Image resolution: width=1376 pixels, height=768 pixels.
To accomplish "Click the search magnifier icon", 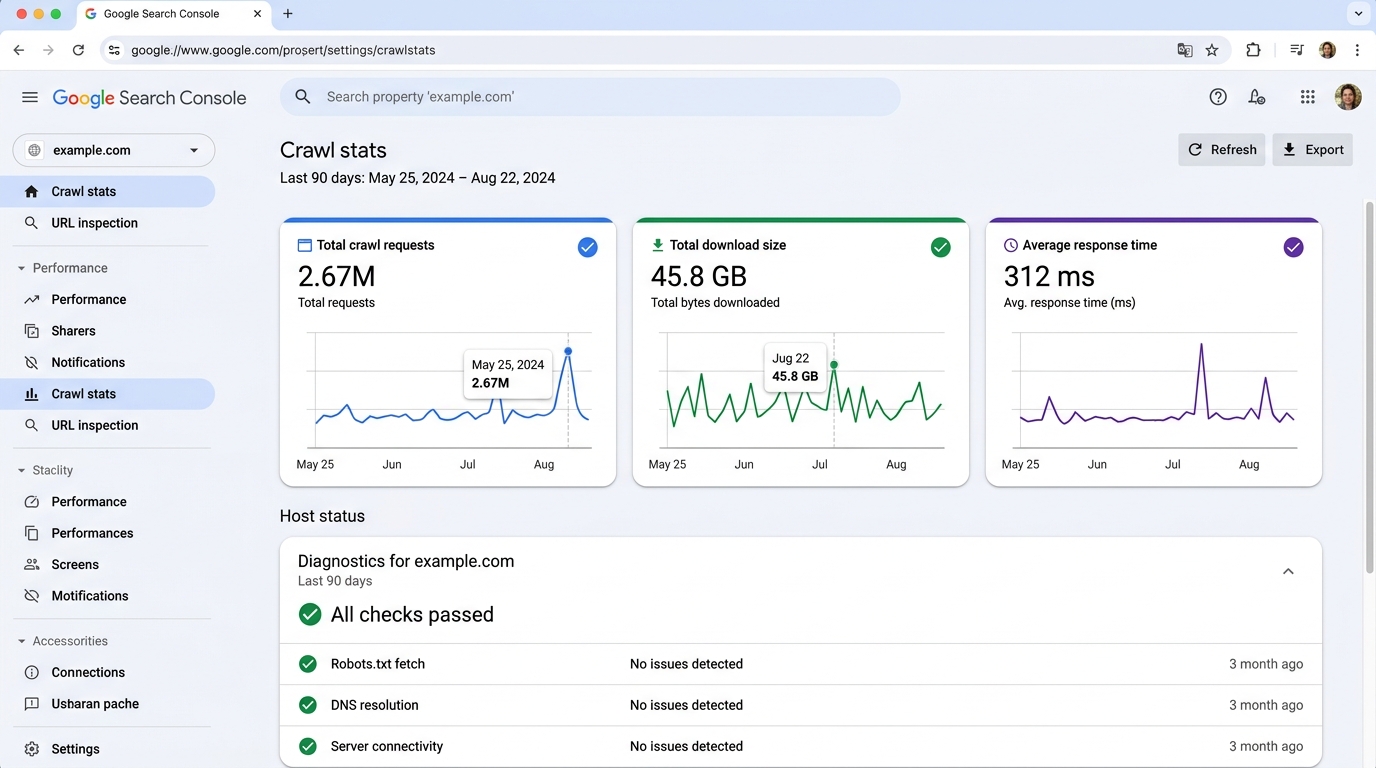I will coord(303,97).
